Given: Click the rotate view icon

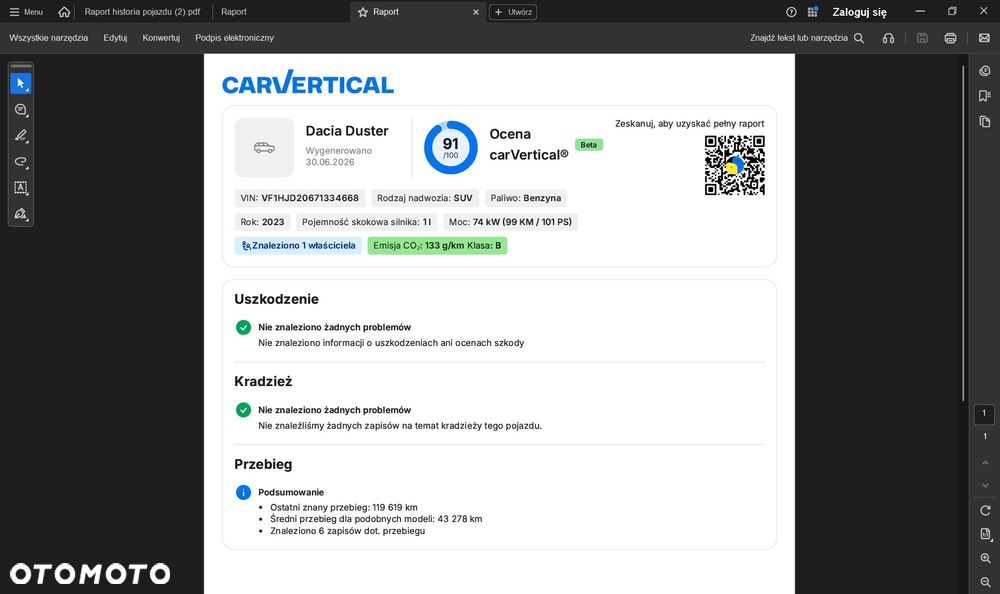Looking at the screenshot, I should (985, 510).
